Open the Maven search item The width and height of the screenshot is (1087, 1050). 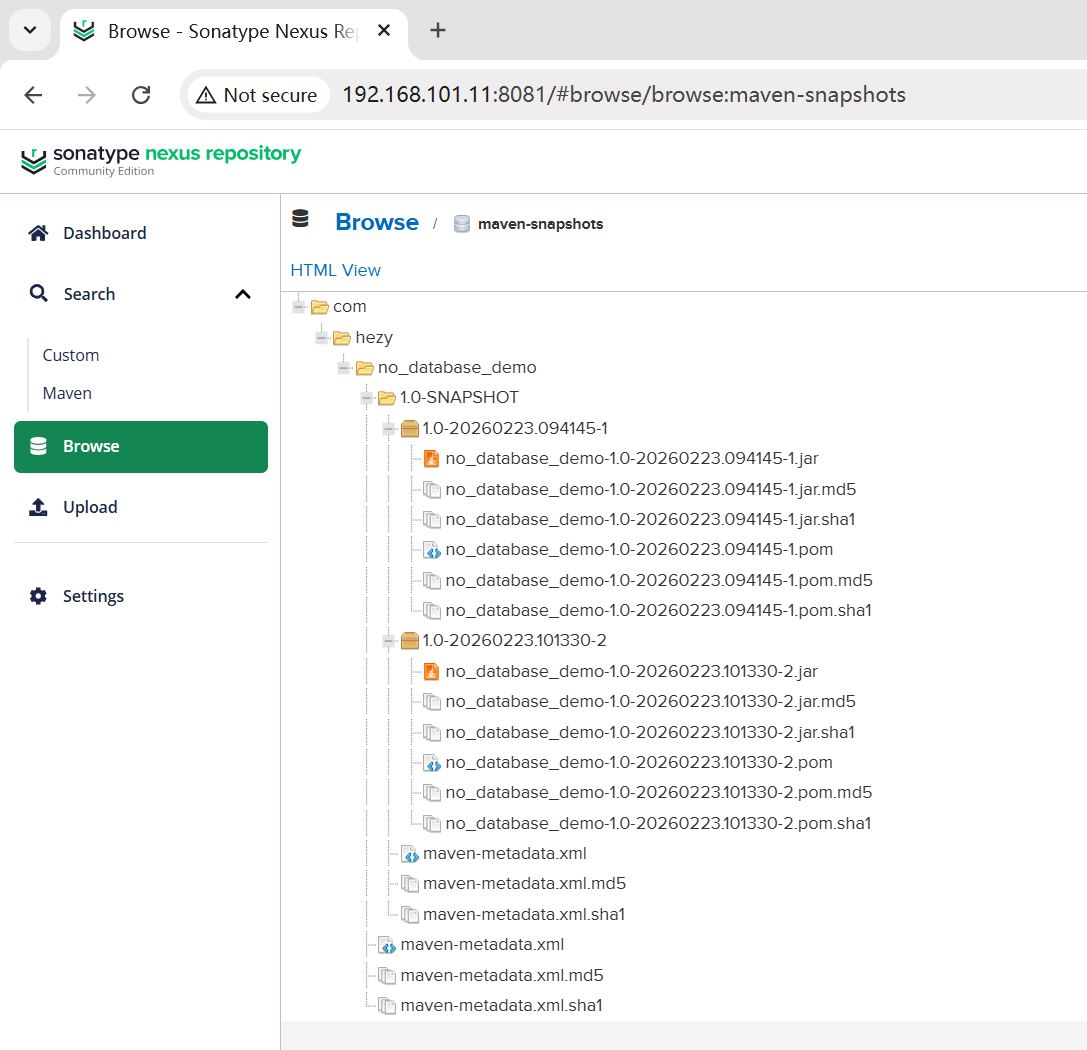[67, 393]
